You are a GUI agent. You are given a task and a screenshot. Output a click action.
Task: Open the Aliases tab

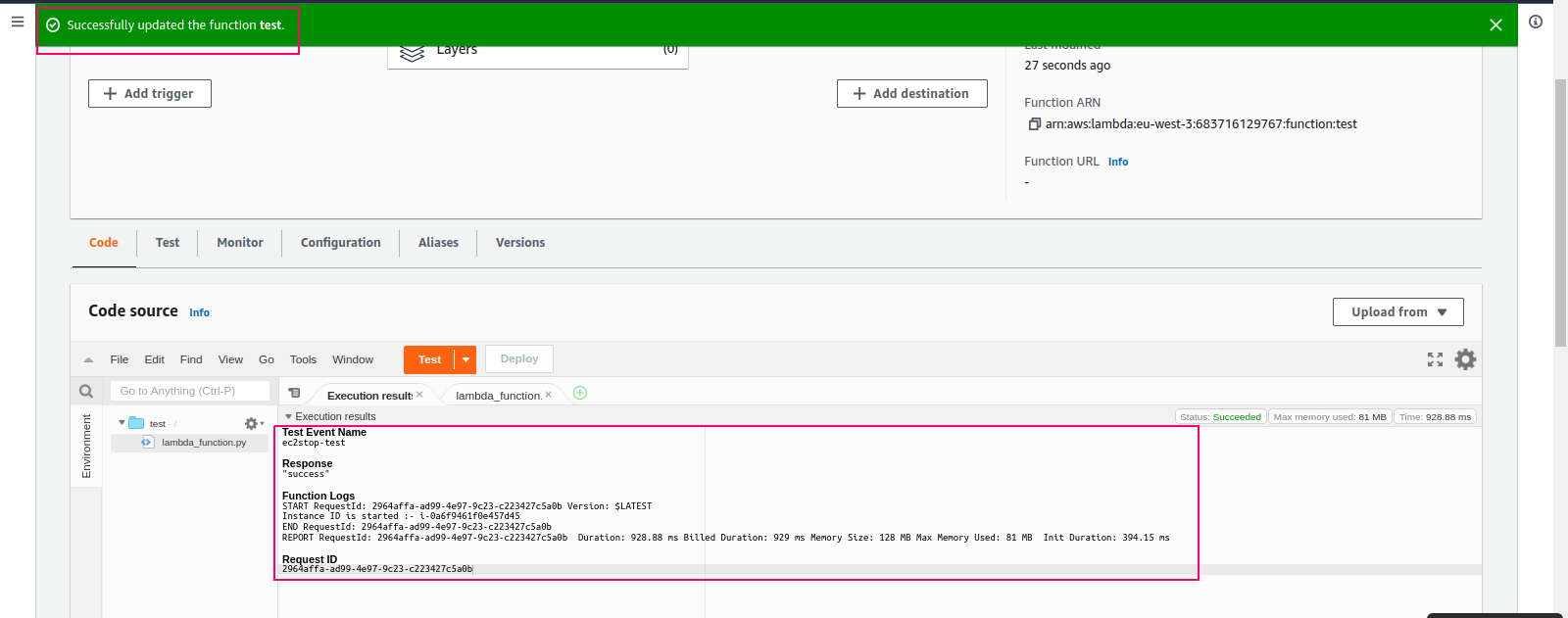tap(438, 243)
